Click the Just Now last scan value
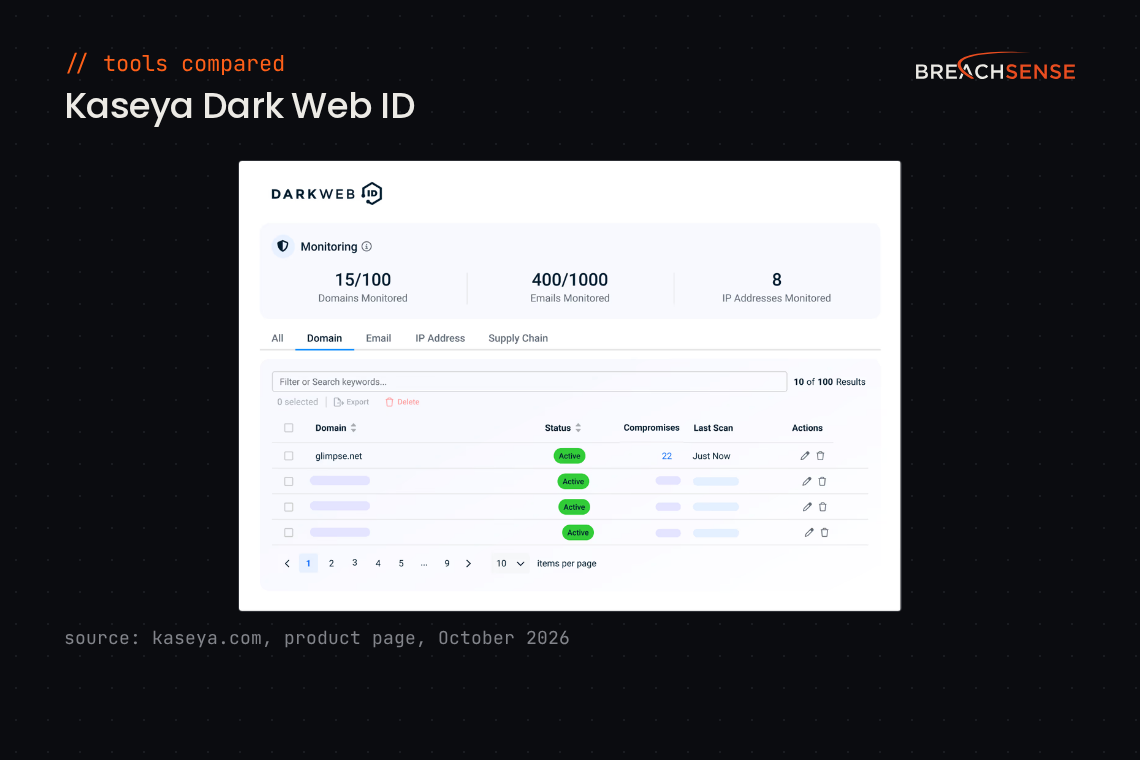This screenshot has width=1140, height=760. click(711, 456)
